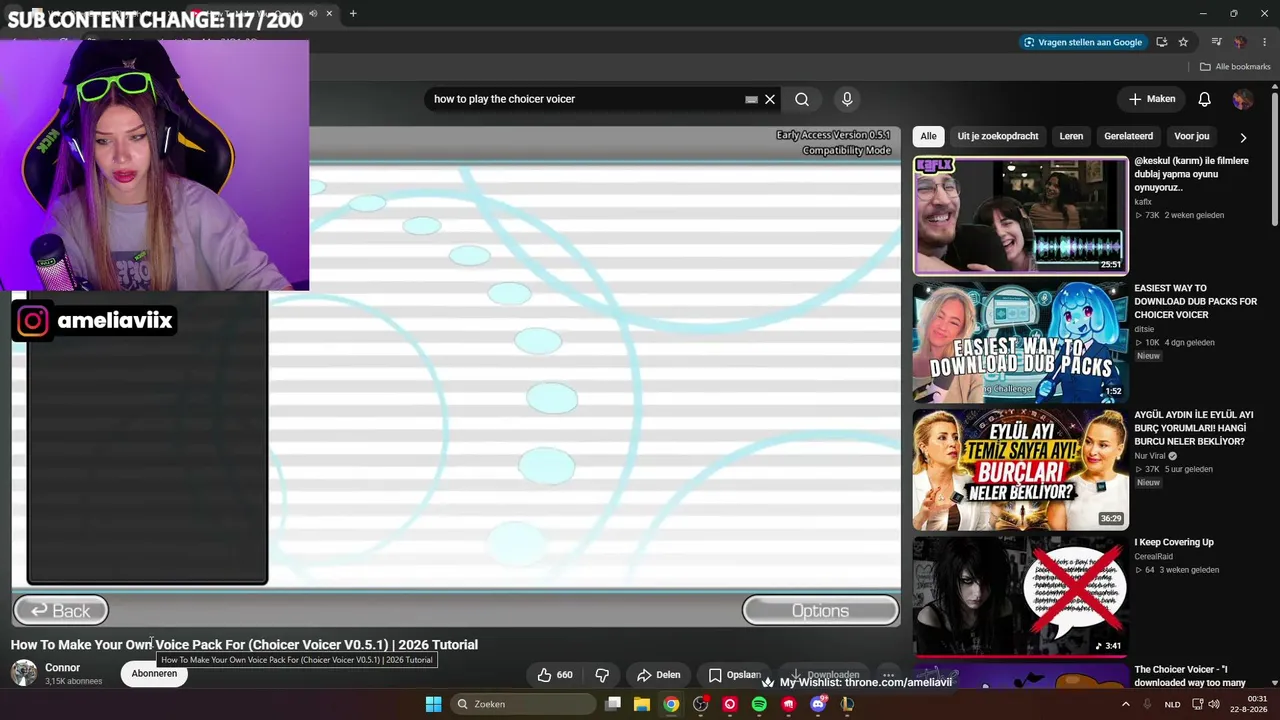Screen dimensions: 1280x720
Task: Click the Maken create button
Action: tap(1152, 99)
